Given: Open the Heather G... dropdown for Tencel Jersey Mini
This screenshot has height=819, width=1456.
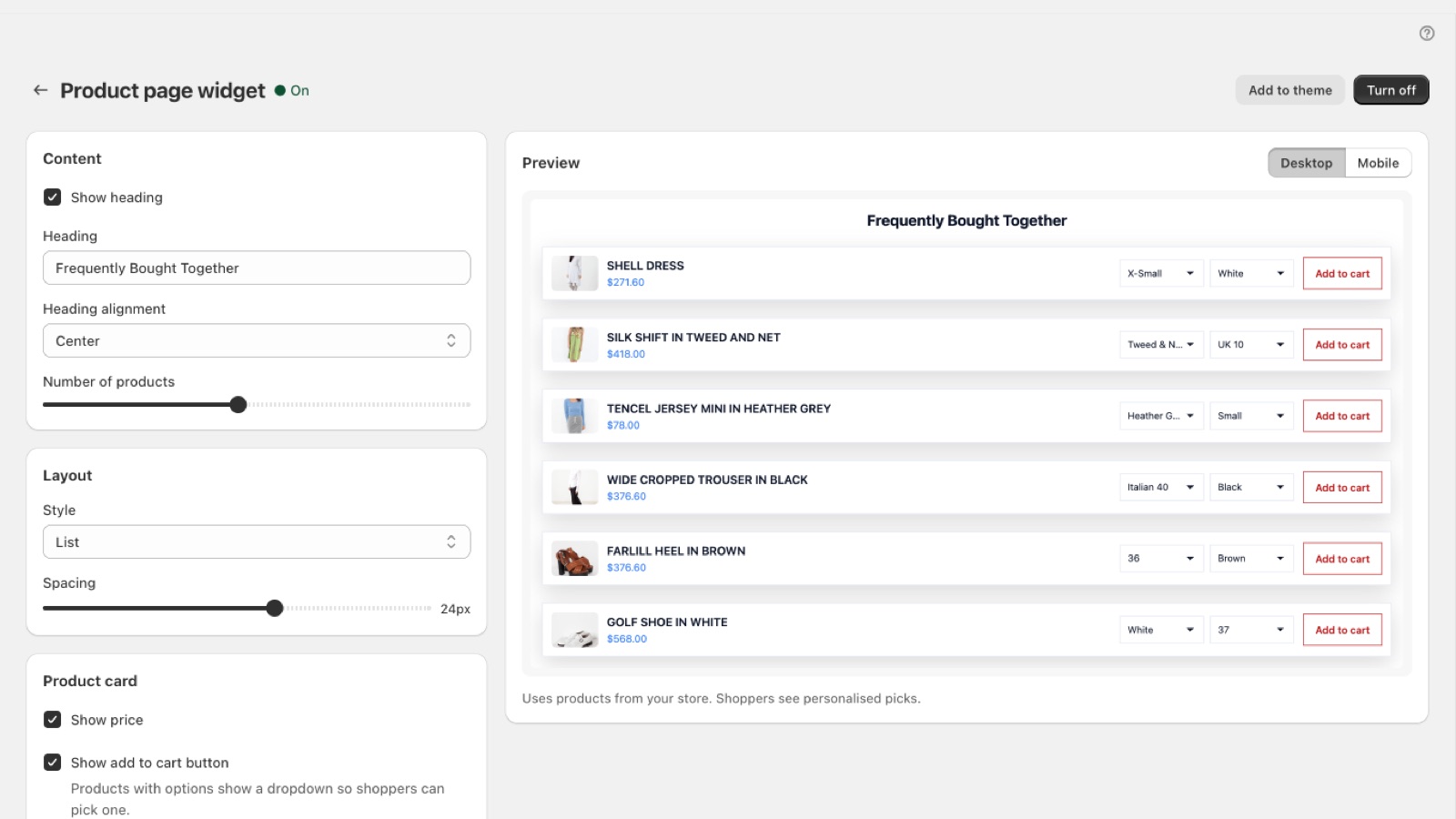Looking at the screenshot, I should click(x=1161, y=416).
